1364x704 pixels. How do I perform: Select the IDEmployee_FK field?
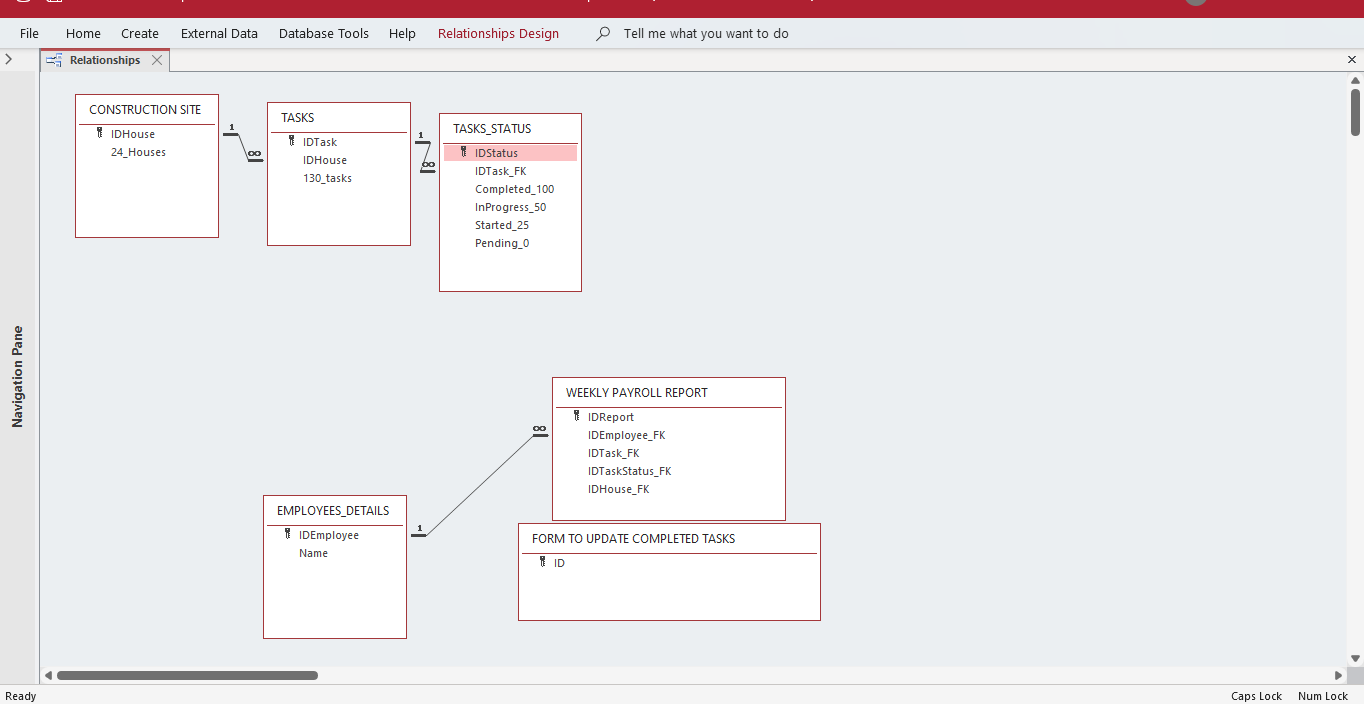click(627, 435)
